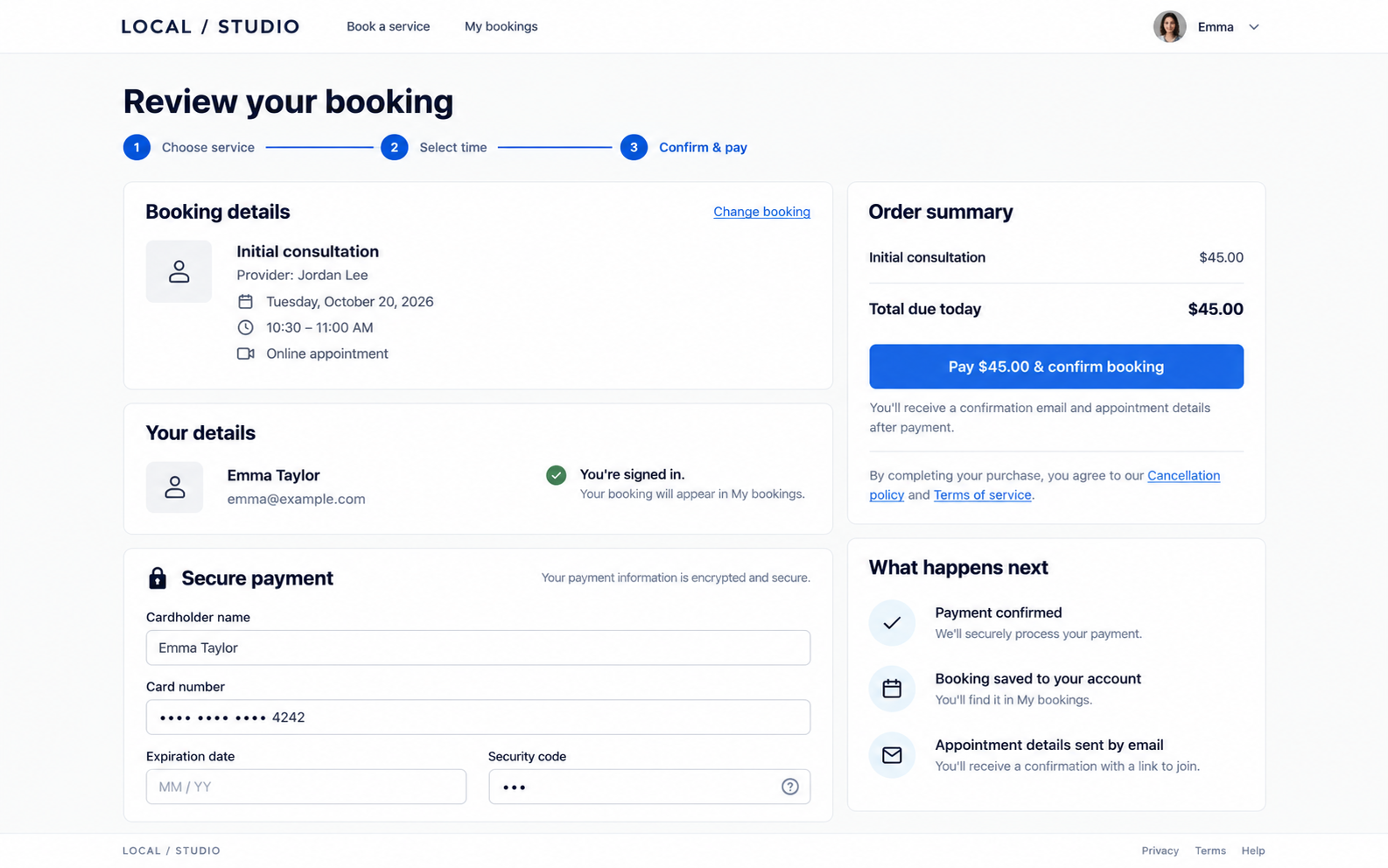Click the green signed-in checkmark icon
1388x868 pixels.
tap(556, 475)
